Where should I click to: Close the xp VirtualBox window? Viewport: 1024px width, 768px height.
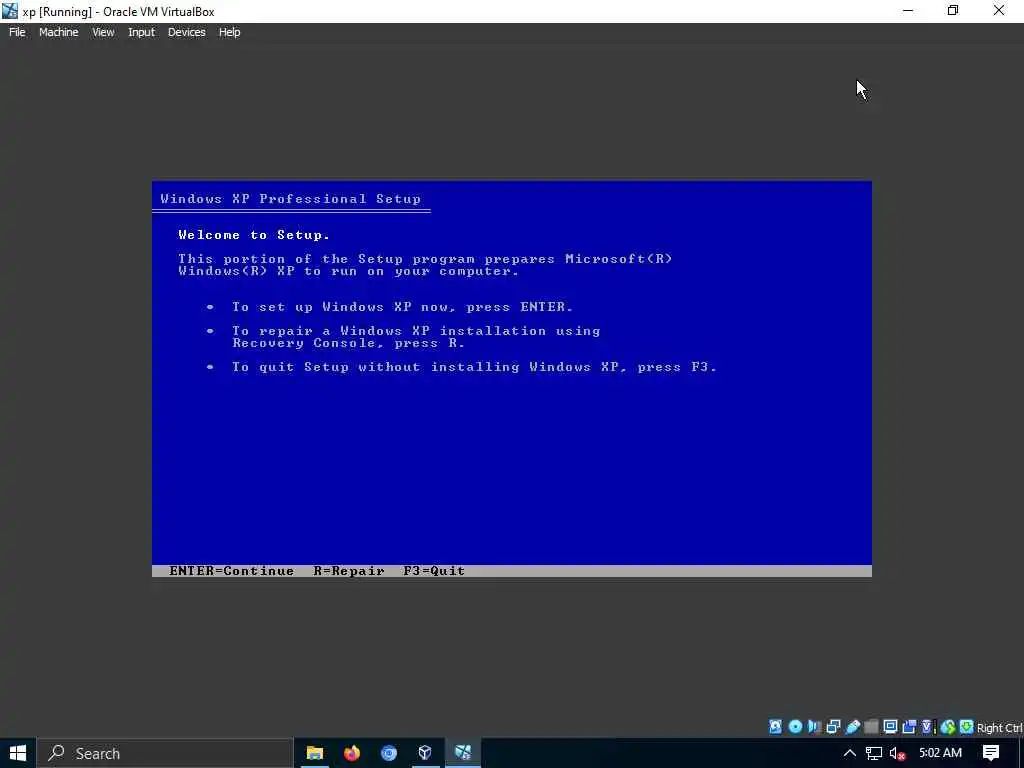point(999,10)
